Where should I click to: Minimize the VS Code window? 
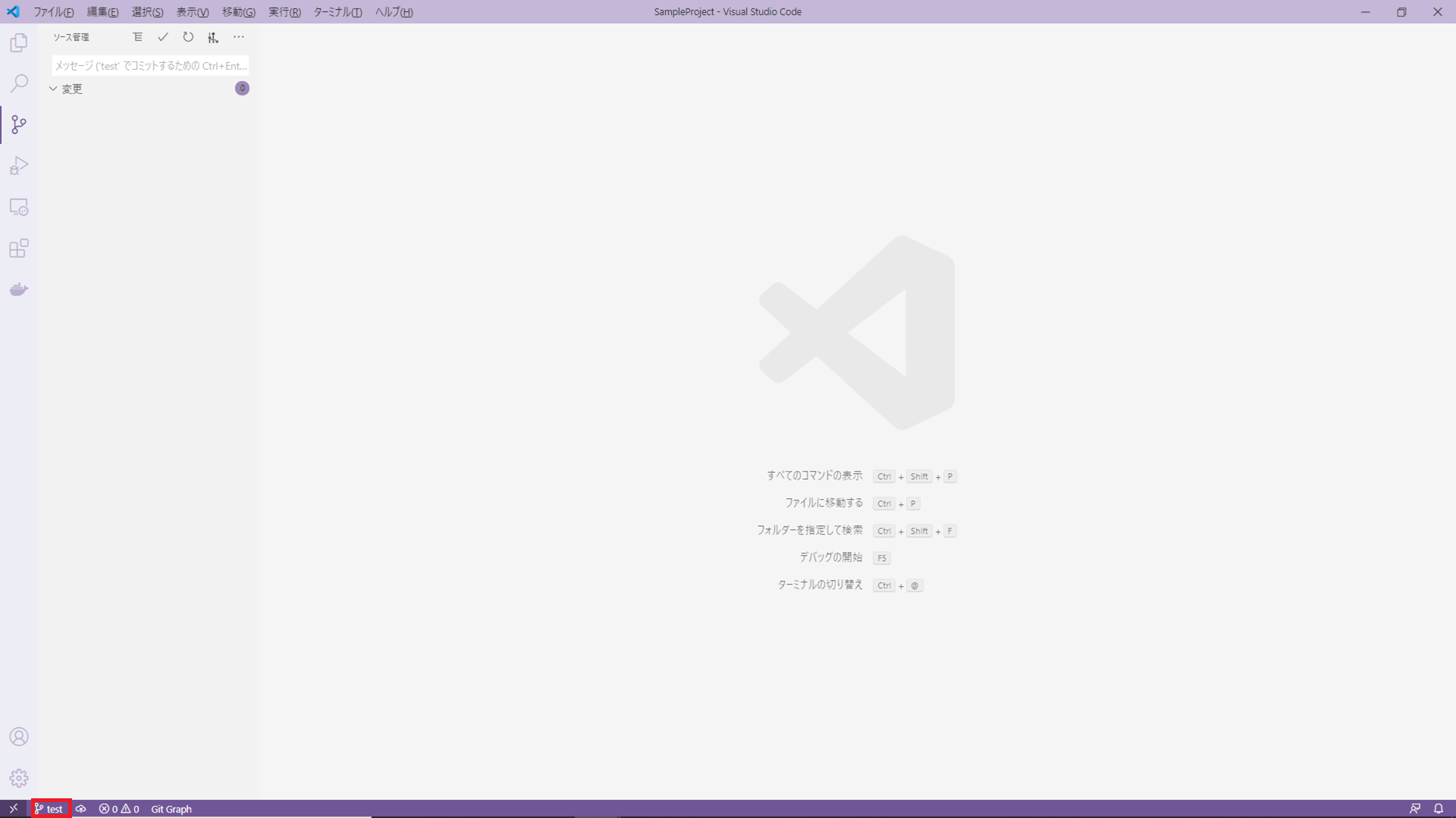pyautogui.click(x=1365, y=12)
